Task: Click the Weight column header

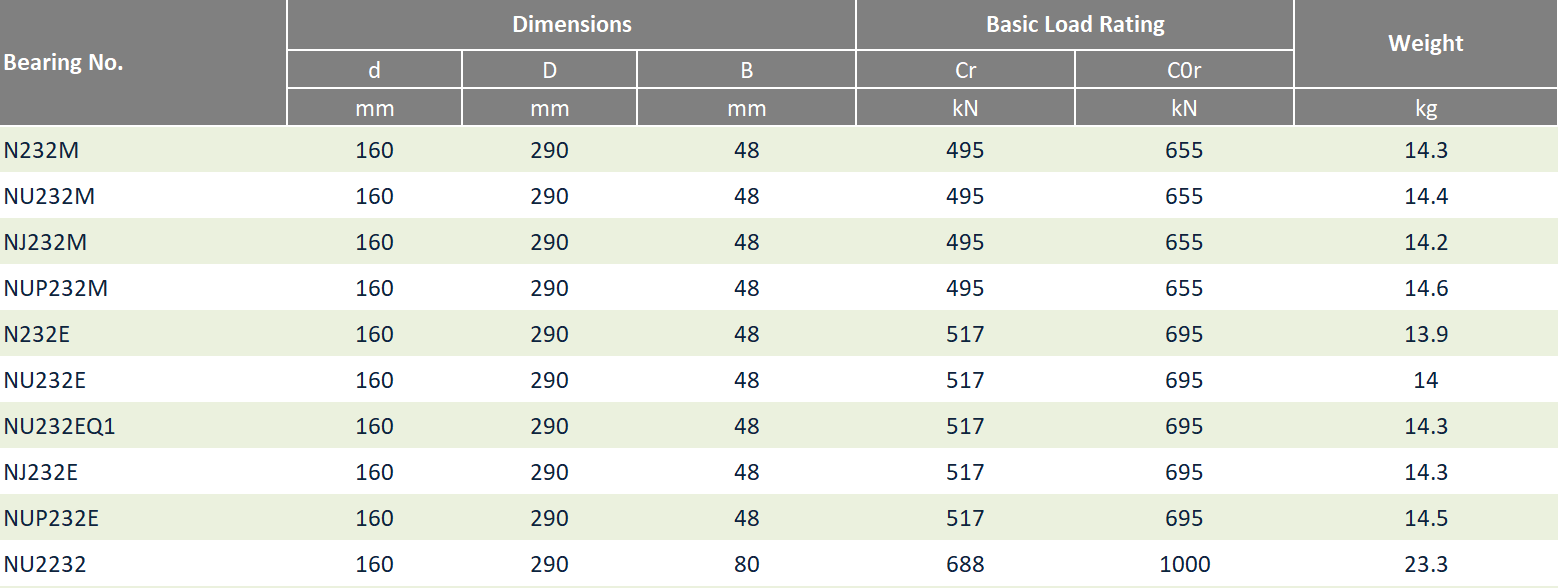Action: [x=1426, y=43]
